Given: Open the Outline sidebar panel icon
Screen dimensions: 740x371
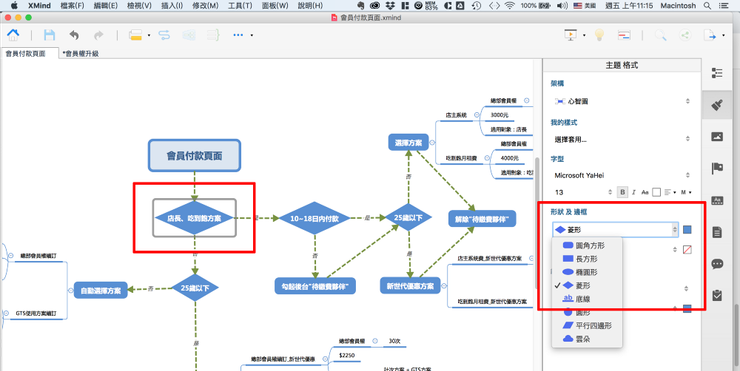Looking at the screenshot, I should (717, 73).
